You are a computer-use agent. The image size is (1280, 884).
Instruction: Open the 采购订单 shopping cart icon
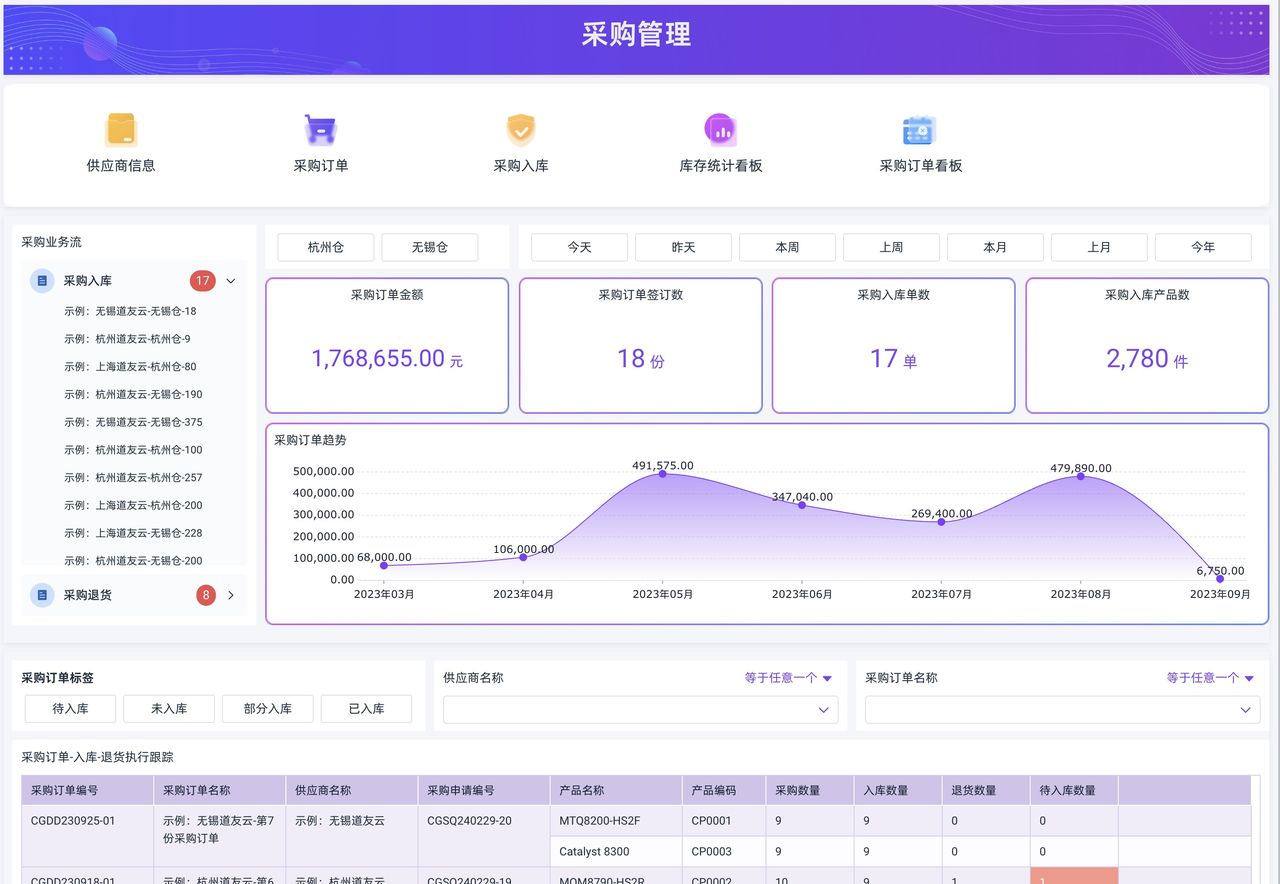pos(320,129)
